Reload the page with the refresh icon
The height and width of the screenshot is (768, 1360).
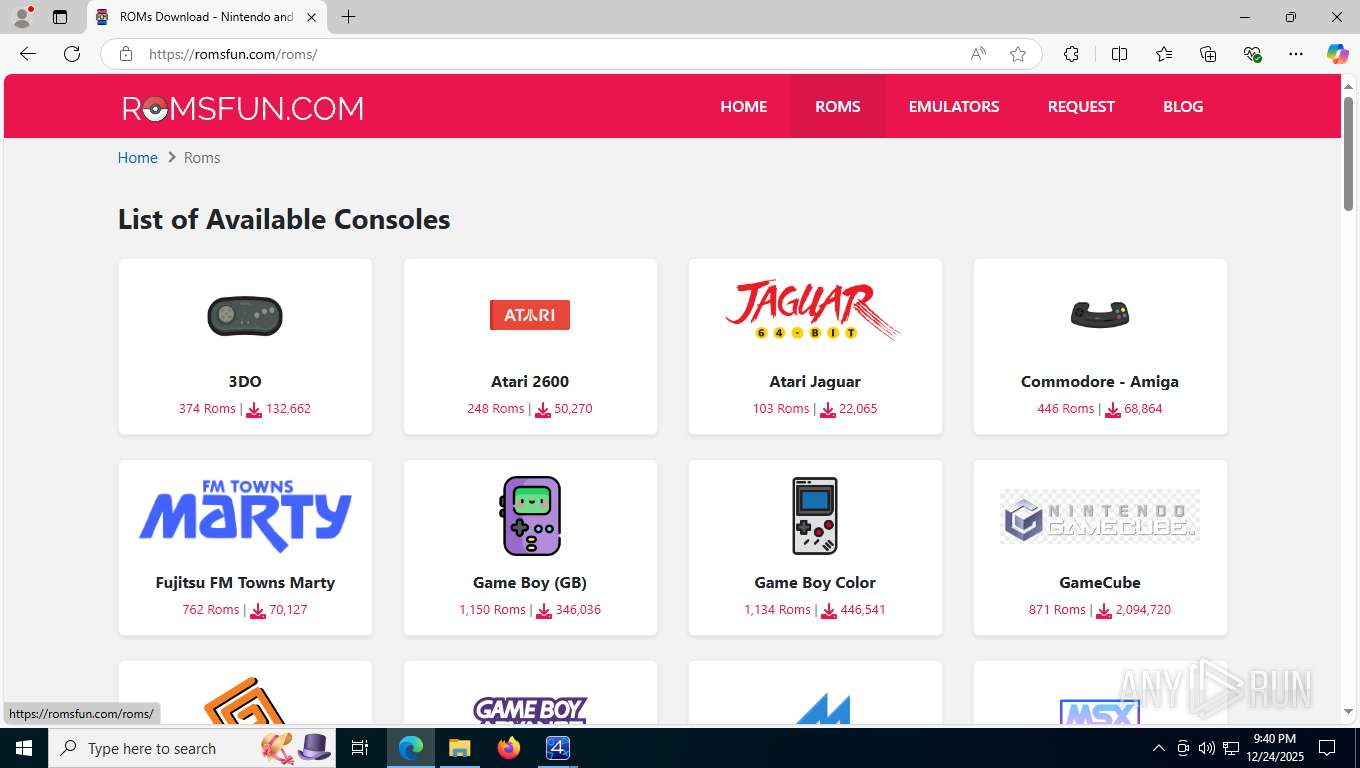tap(72, 54)
